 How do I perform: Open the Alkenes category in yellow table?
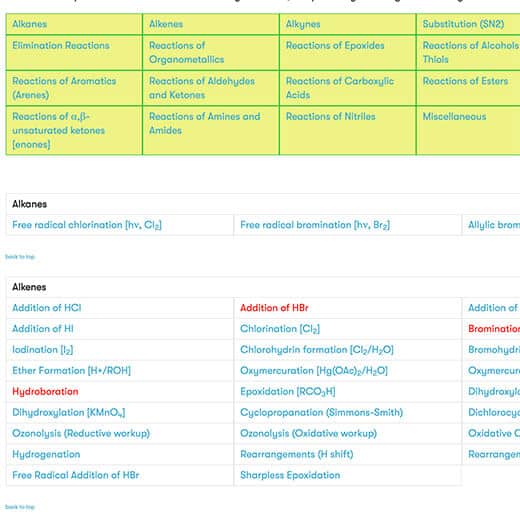pos(166,24)
